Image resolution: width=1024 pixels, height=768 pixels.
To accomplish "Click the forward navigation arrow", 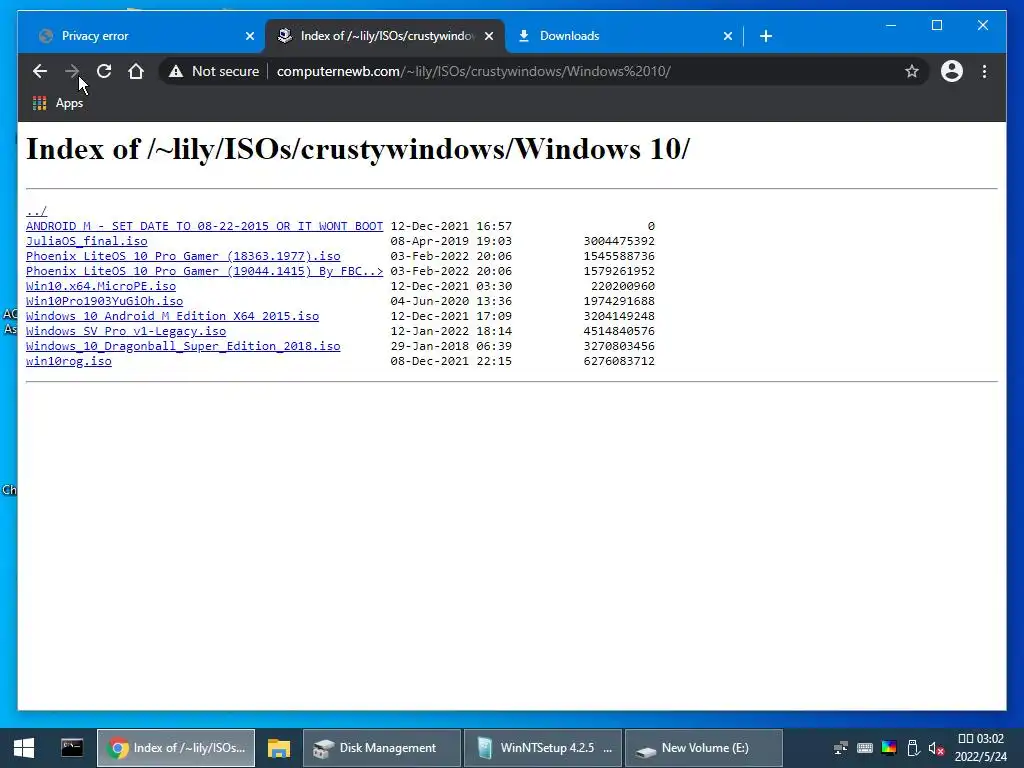I will pos(72,71).
